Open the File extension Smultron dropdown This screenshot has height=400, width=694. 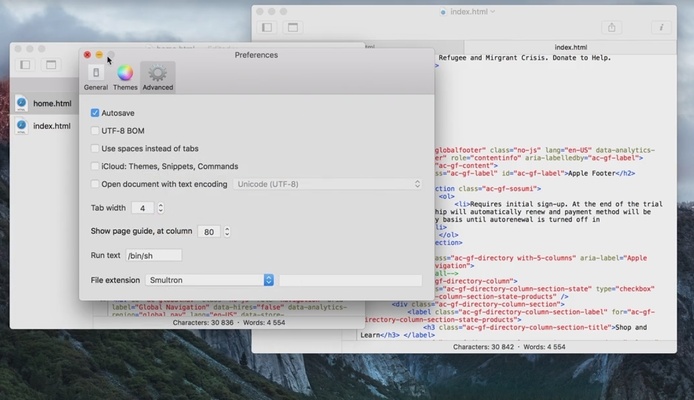click(209, 280)
